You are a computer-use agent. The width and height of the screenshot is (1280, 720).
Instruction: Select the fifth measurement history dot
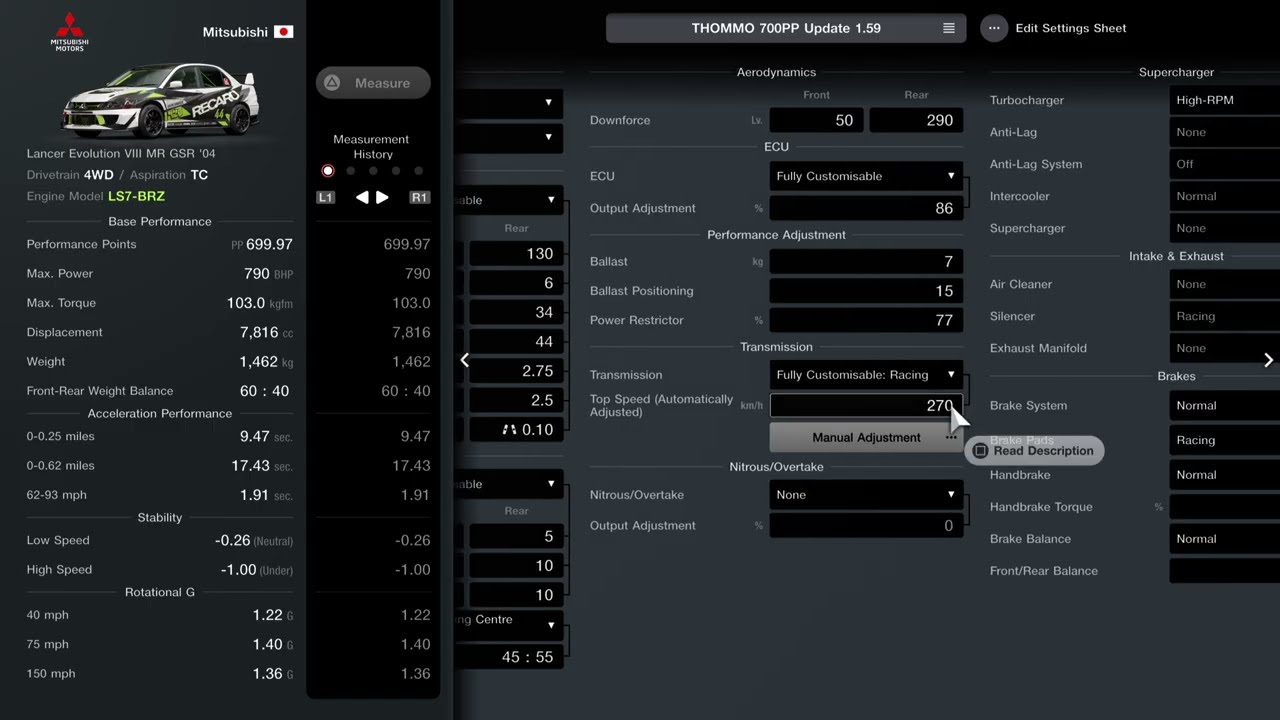click(418, 171)
